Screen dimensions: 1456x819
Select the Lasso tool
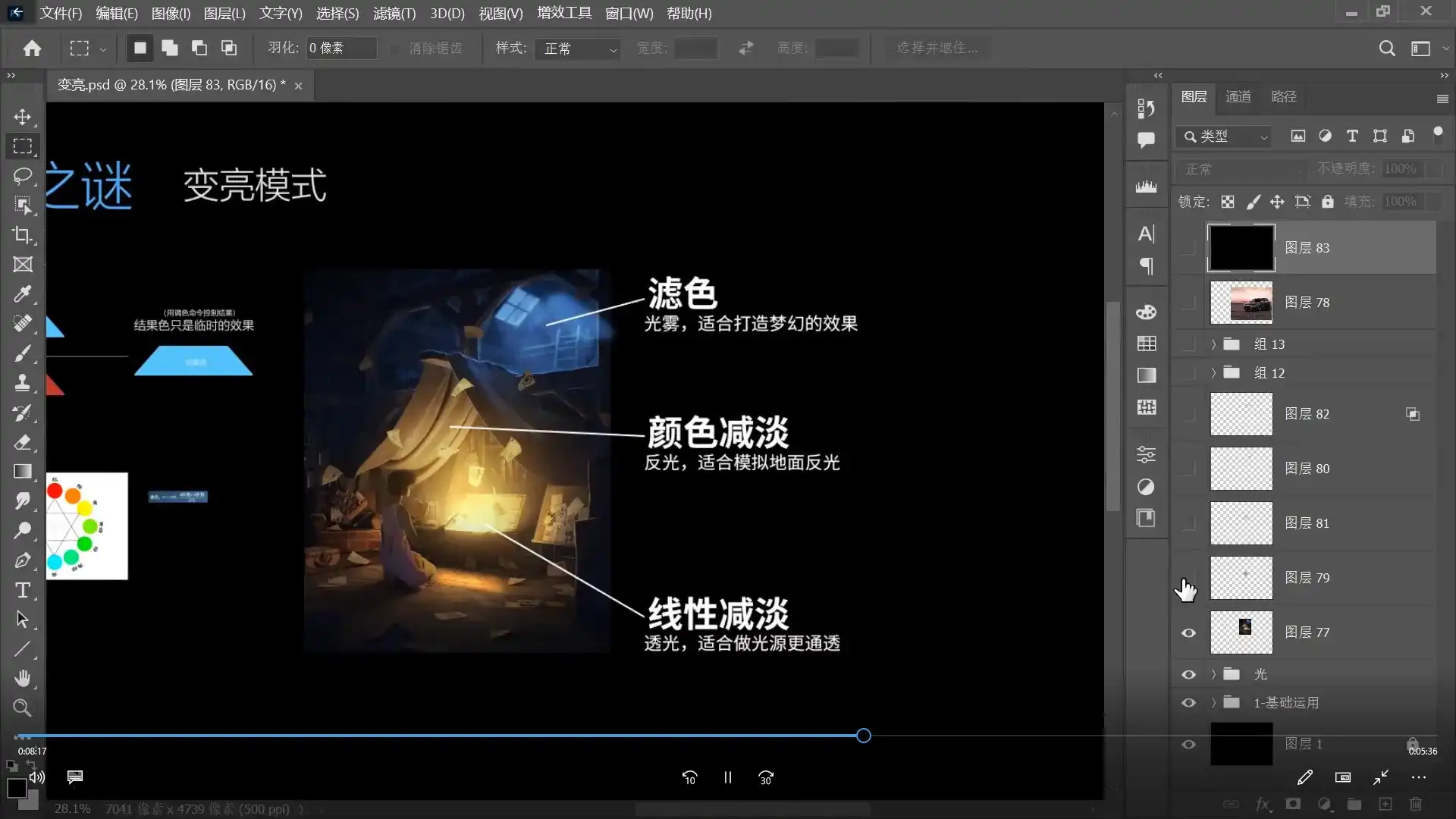[22, 176]
